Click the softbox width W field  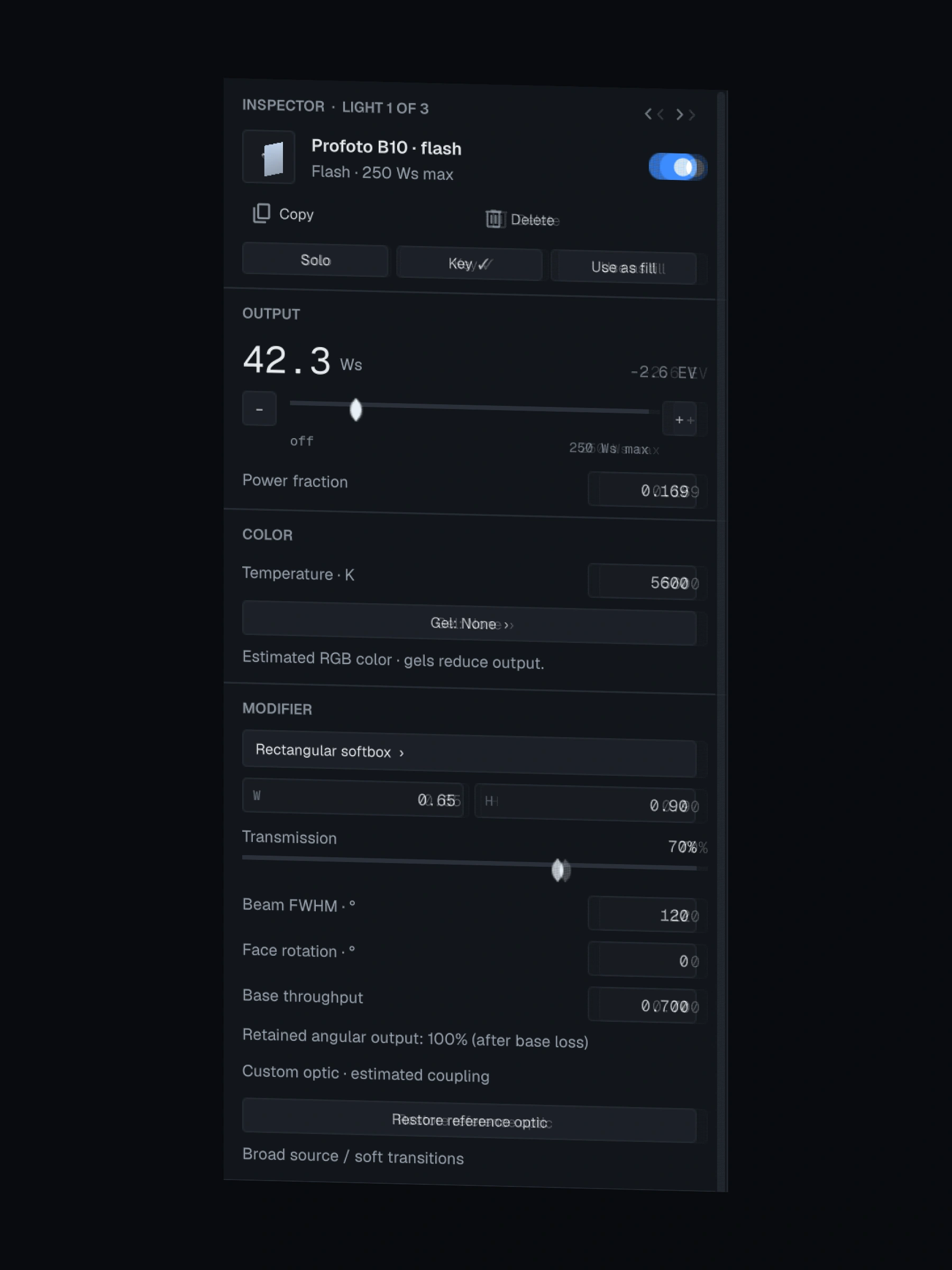coord(352,797)
